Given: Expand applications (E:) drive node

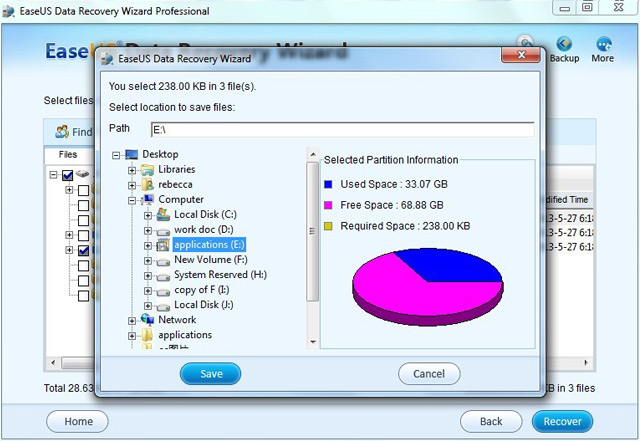Looking at the screenshot, I should coord(148,245).
